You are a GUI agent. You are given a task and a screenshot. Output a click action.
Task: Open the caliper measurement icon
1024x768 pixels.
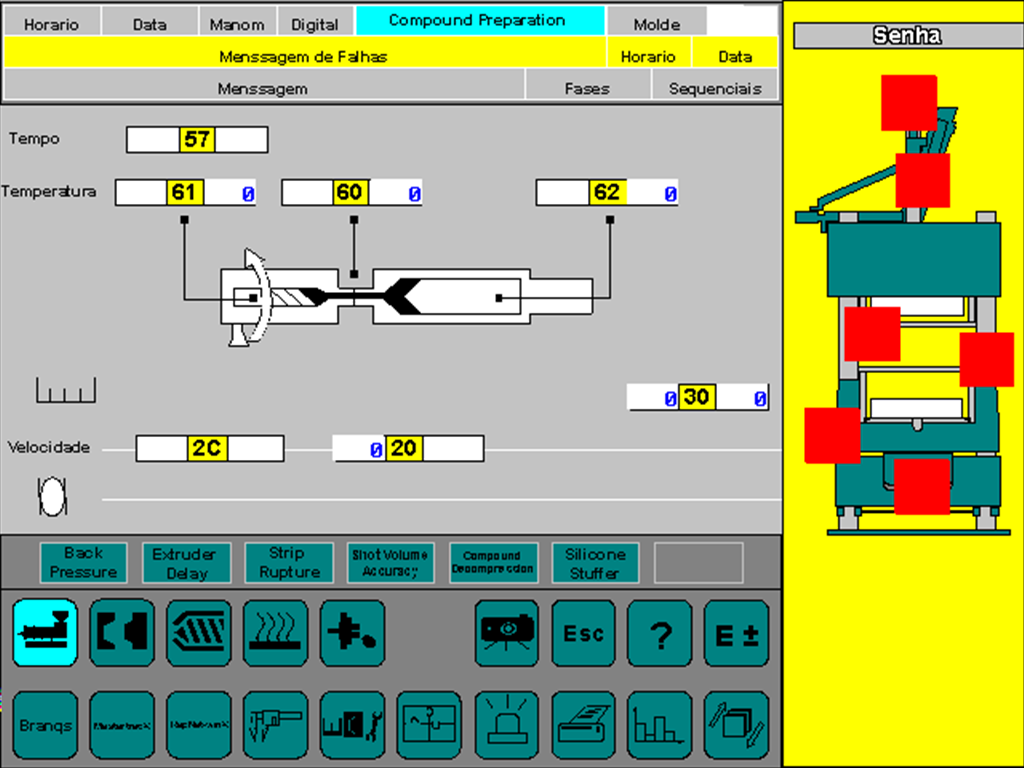[x=275, y=724]
